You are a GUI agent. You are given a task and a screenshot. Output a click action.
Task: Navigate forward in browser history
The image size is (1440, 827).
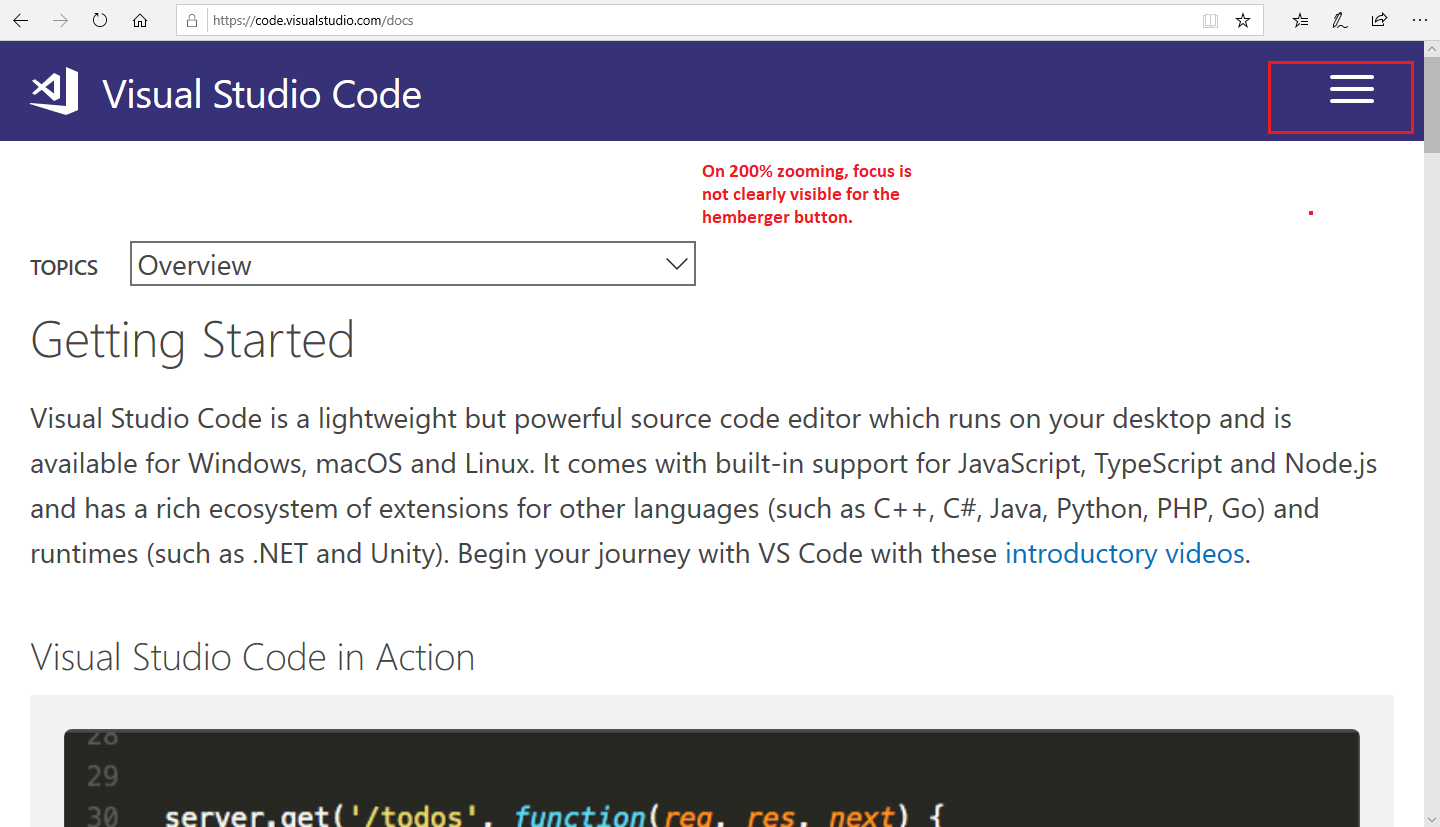pos(60,20)
